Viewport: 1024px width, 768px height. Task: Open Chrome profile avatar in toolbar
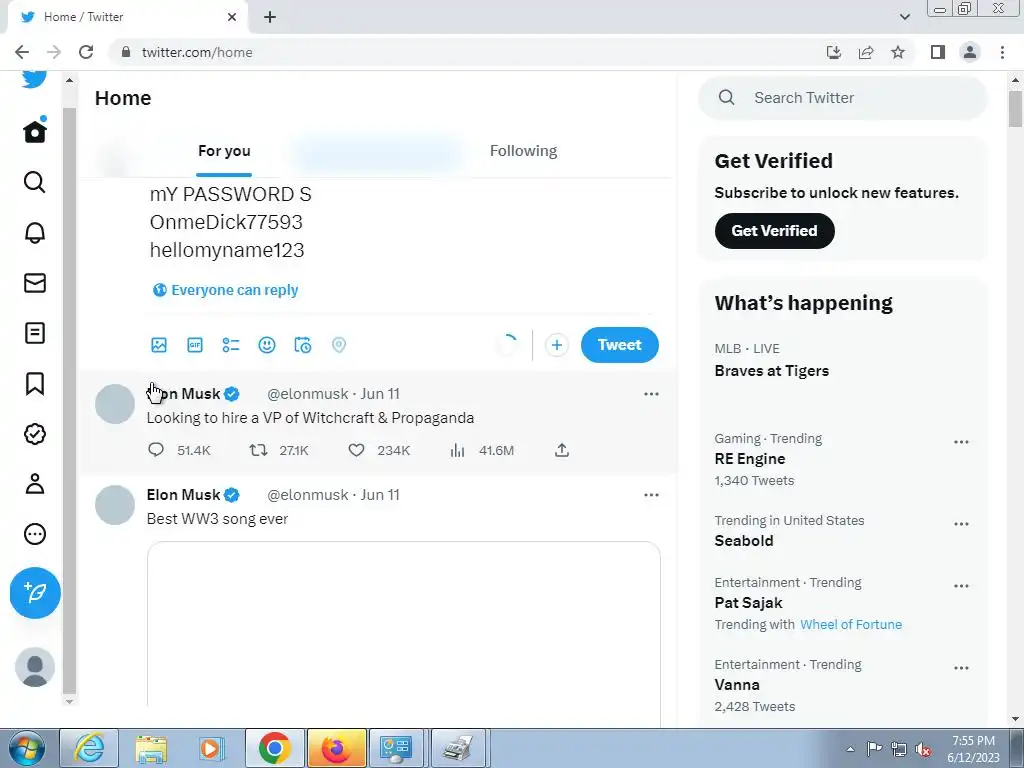[970, 52]
